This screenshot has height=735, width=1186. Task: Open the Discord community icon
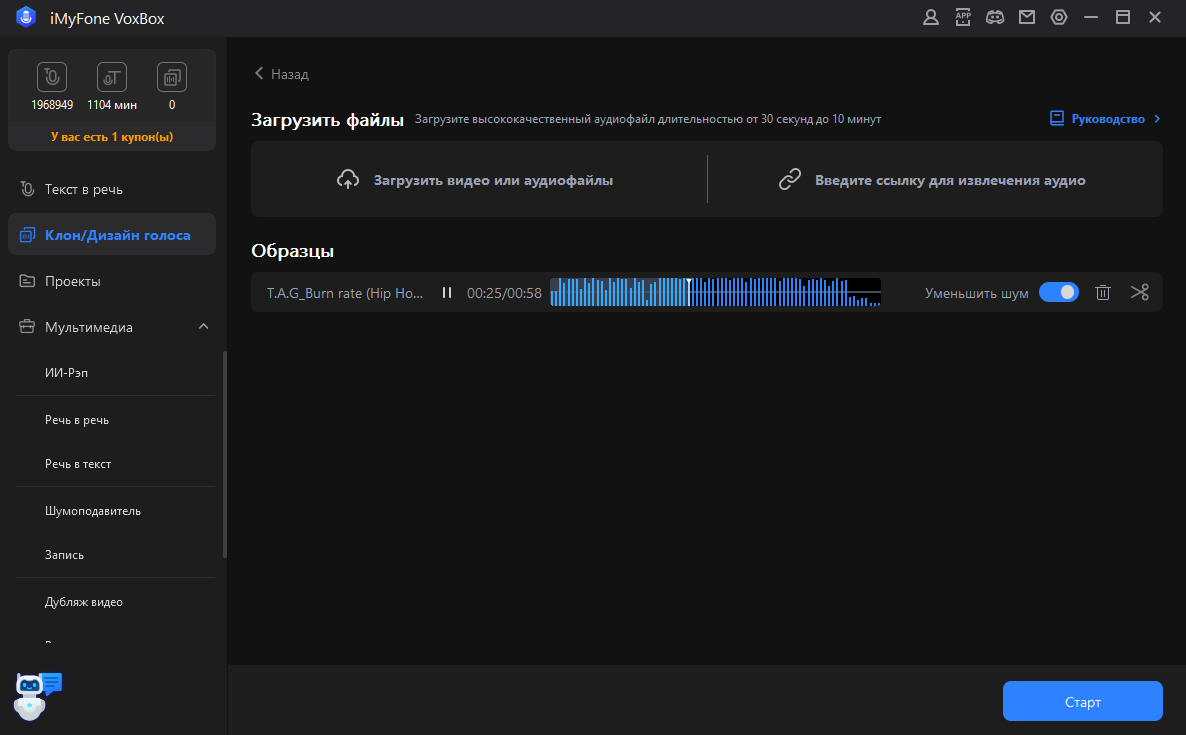[995, 17]
